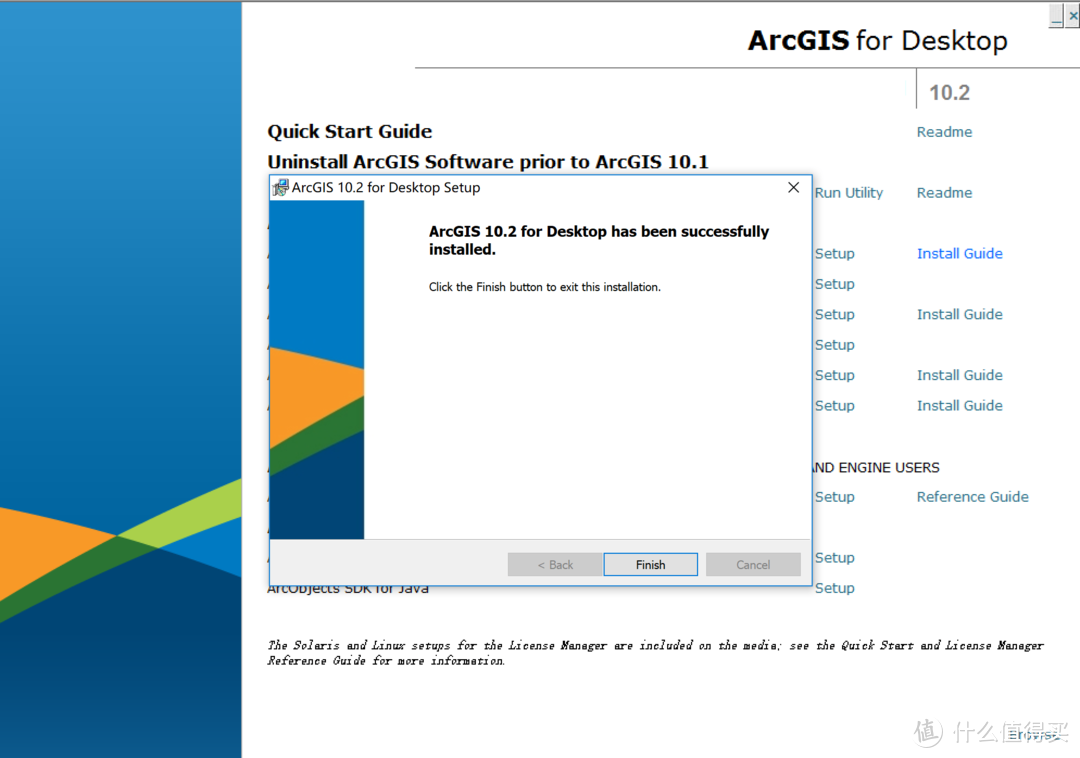Click the ArcGIS 10.2 for Desktop Setup title text
Image resolution: width=1080 pixels, height=758 pixels.
pos(386,187)
